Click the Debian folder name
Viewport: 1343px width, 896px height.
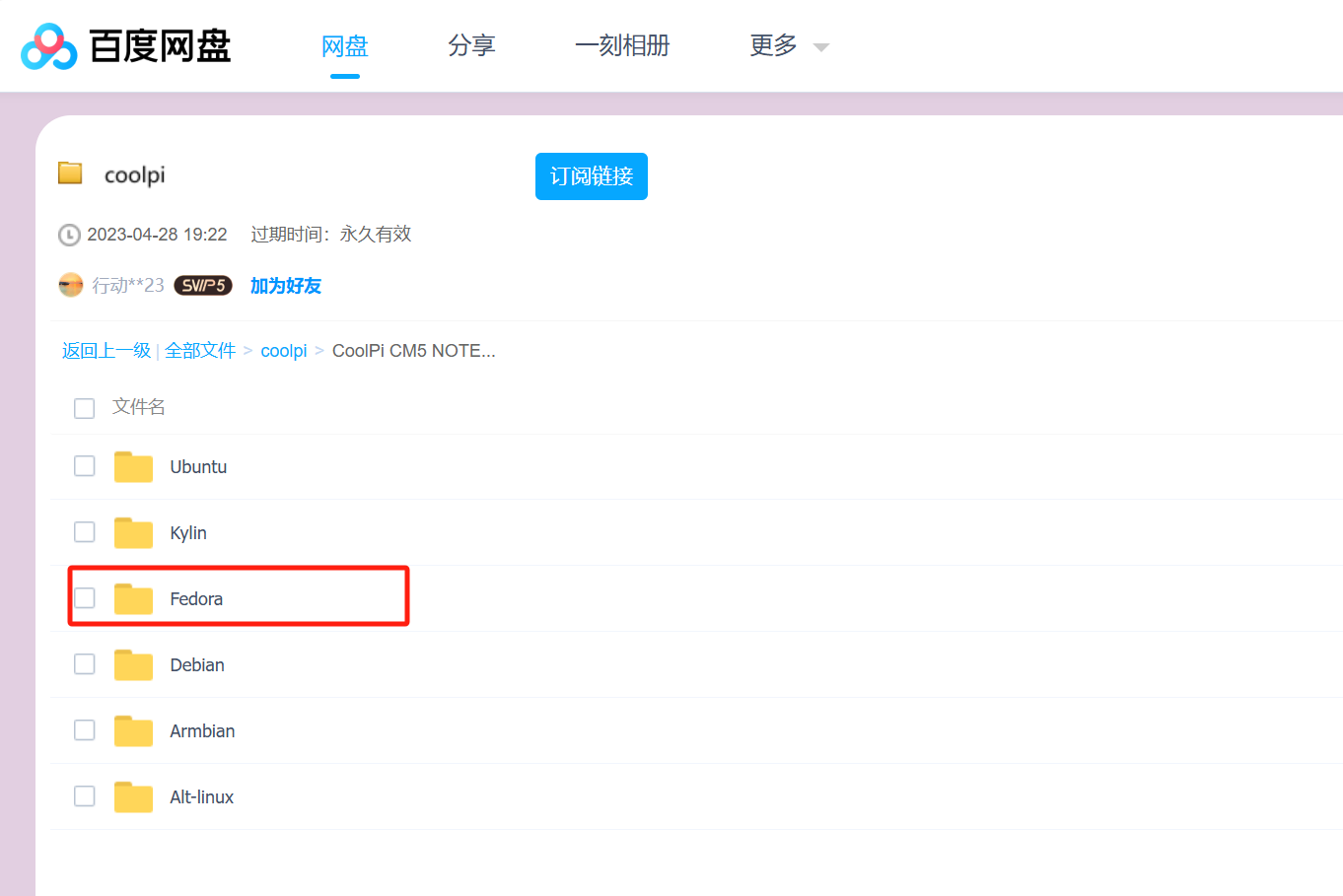(197, 665)
